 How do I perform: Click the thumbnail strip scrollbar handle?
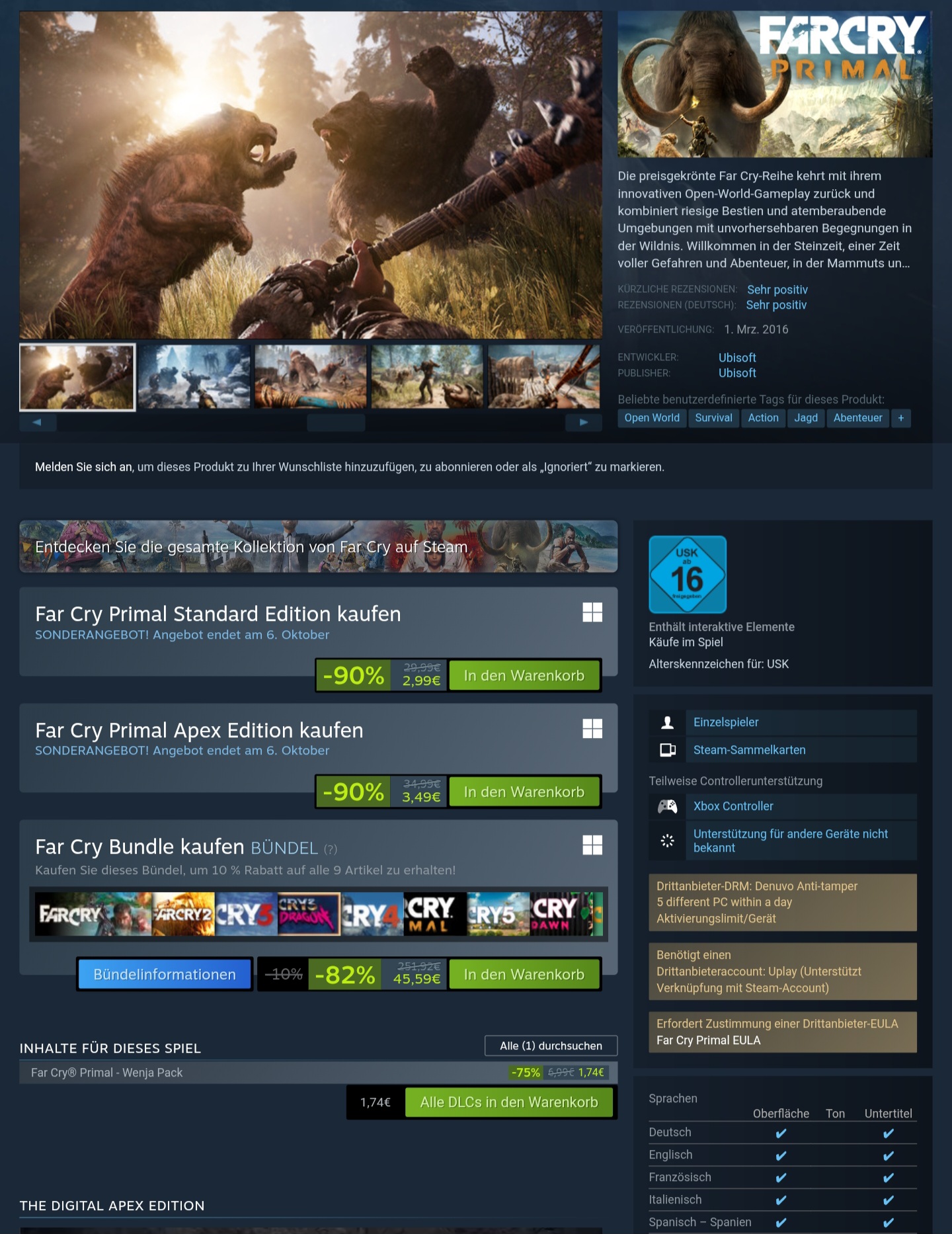(336, 423)
